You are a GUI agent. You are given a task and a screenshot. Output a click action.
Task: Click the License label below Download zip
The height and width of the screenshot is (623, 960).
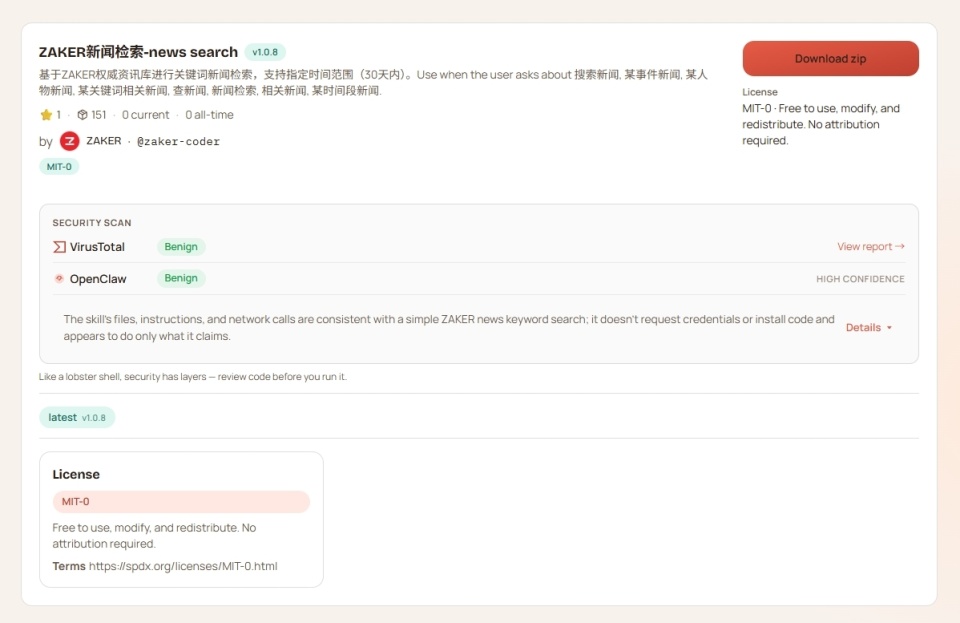click(x=760, y=92)
